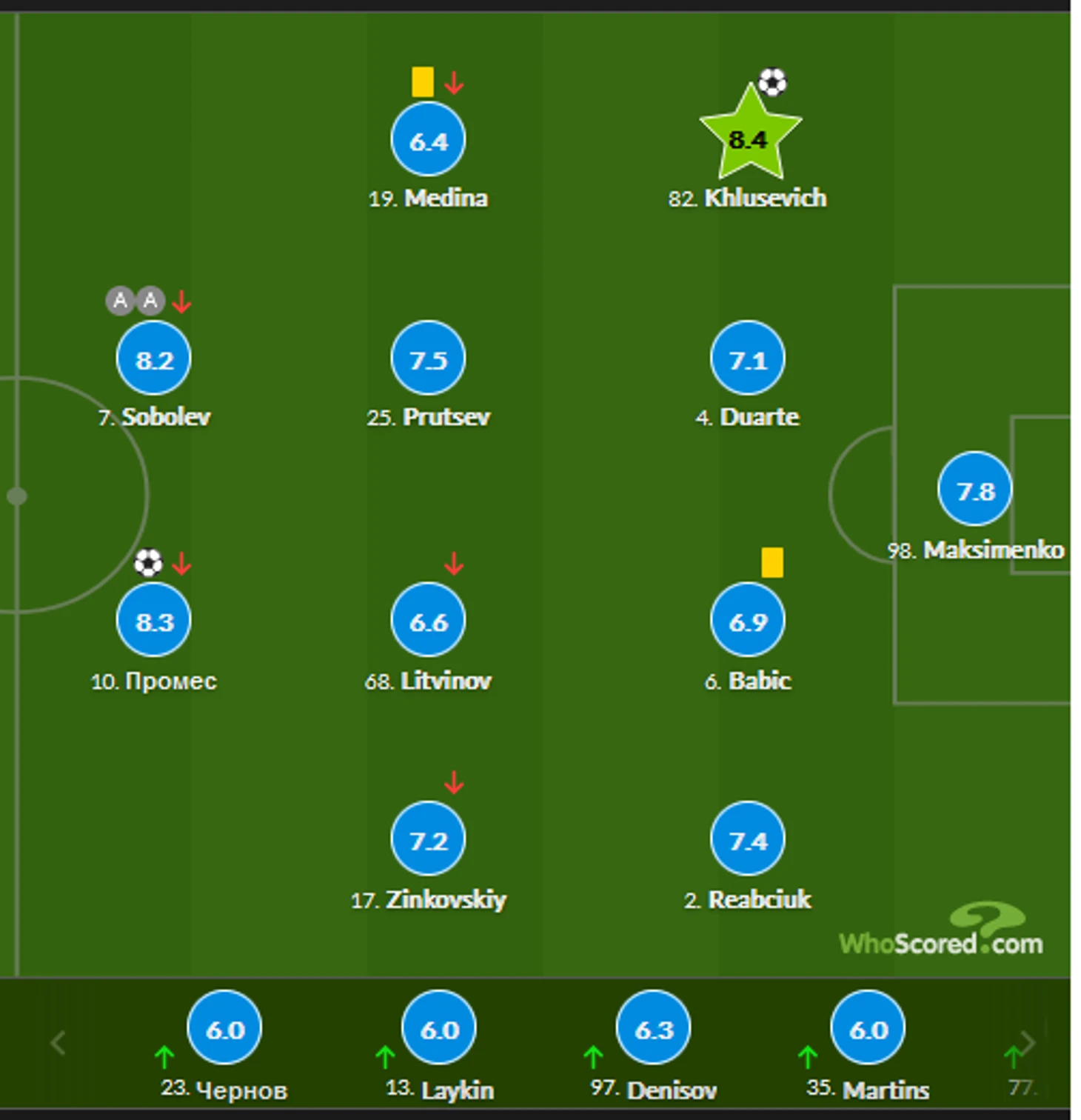This screenshot has width=1081, height=1120.
Task: Click the goal ball icon above Промес
Action: (x=148, y=562)
